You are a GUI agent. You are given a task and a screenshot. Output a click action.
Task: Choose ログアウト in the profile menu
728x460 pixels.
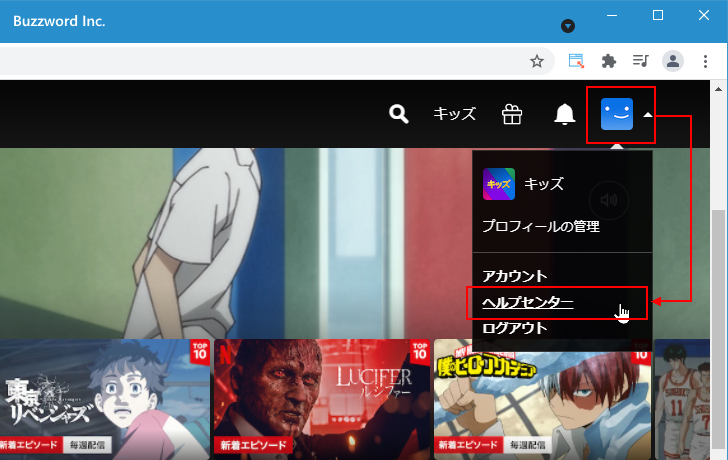(514, 328)
